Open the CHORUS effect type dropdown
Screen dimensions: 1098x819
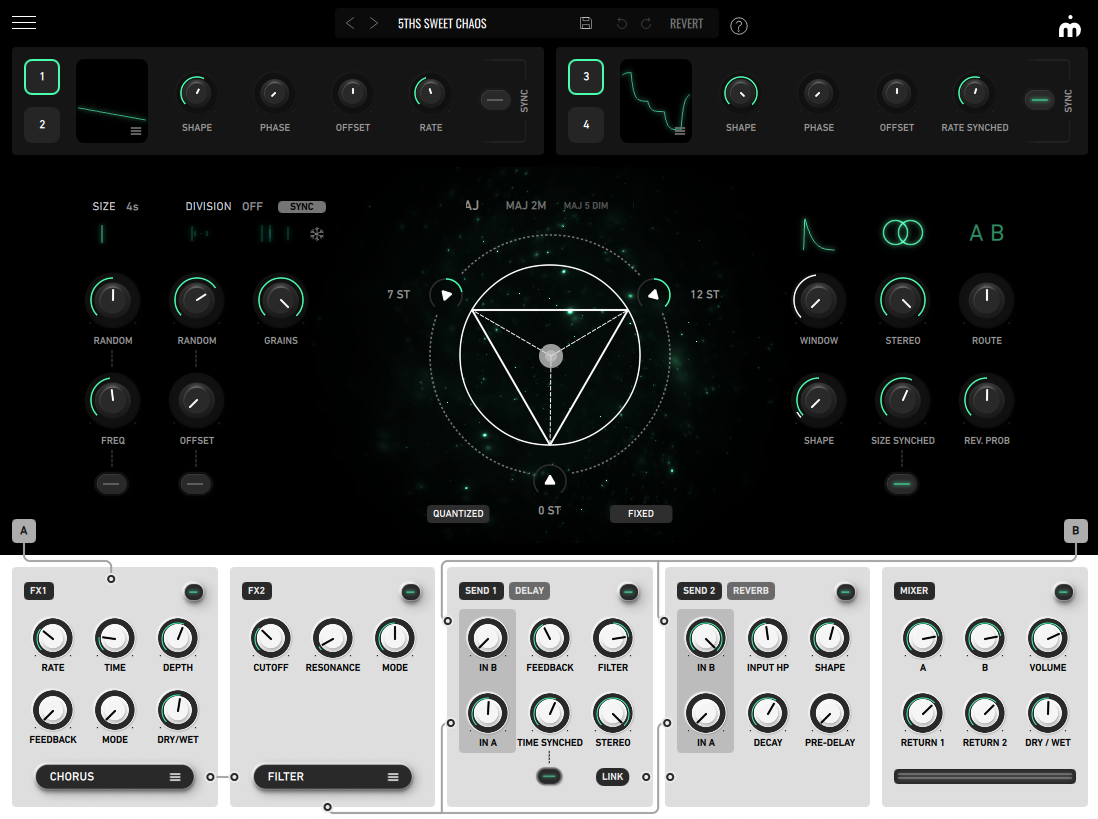click(113, 776)
